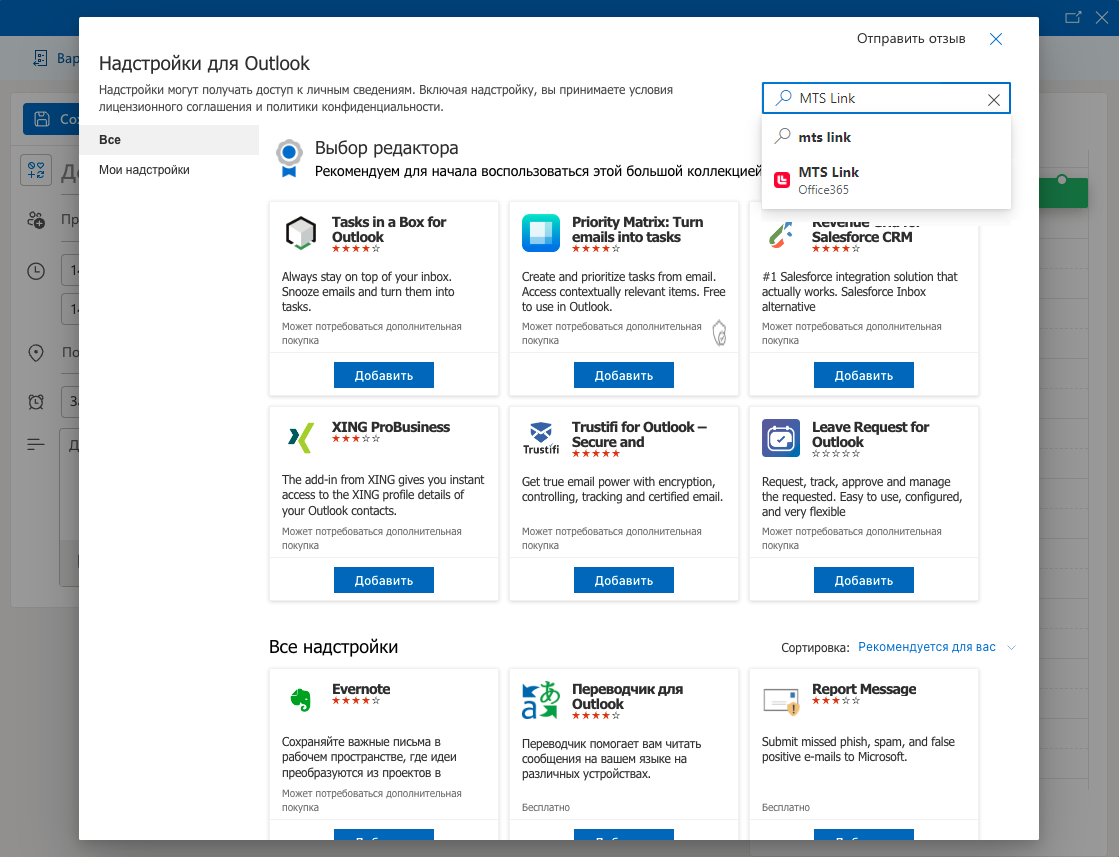Add the Salesforce CRM add-in

click(864, 375)
